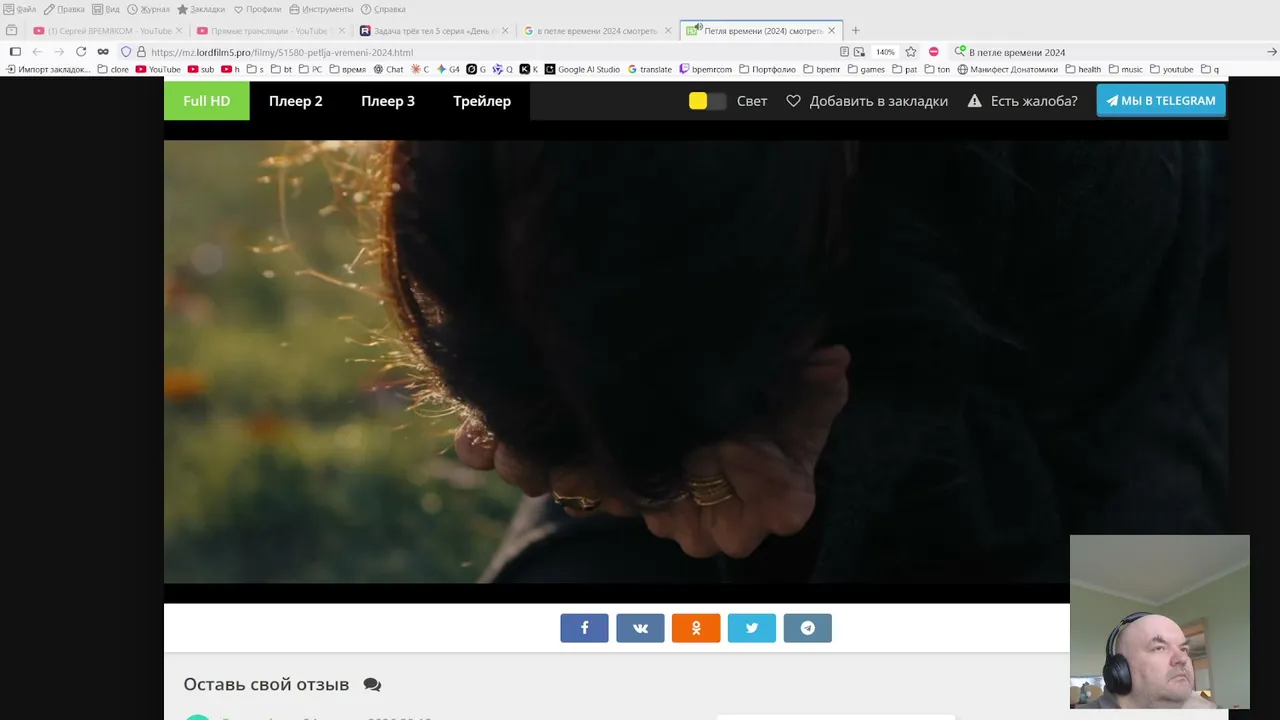The width and height of the screenshot is (1280, 720).
Task: Open the clore bookmarks folder
Action: point(113,70)
